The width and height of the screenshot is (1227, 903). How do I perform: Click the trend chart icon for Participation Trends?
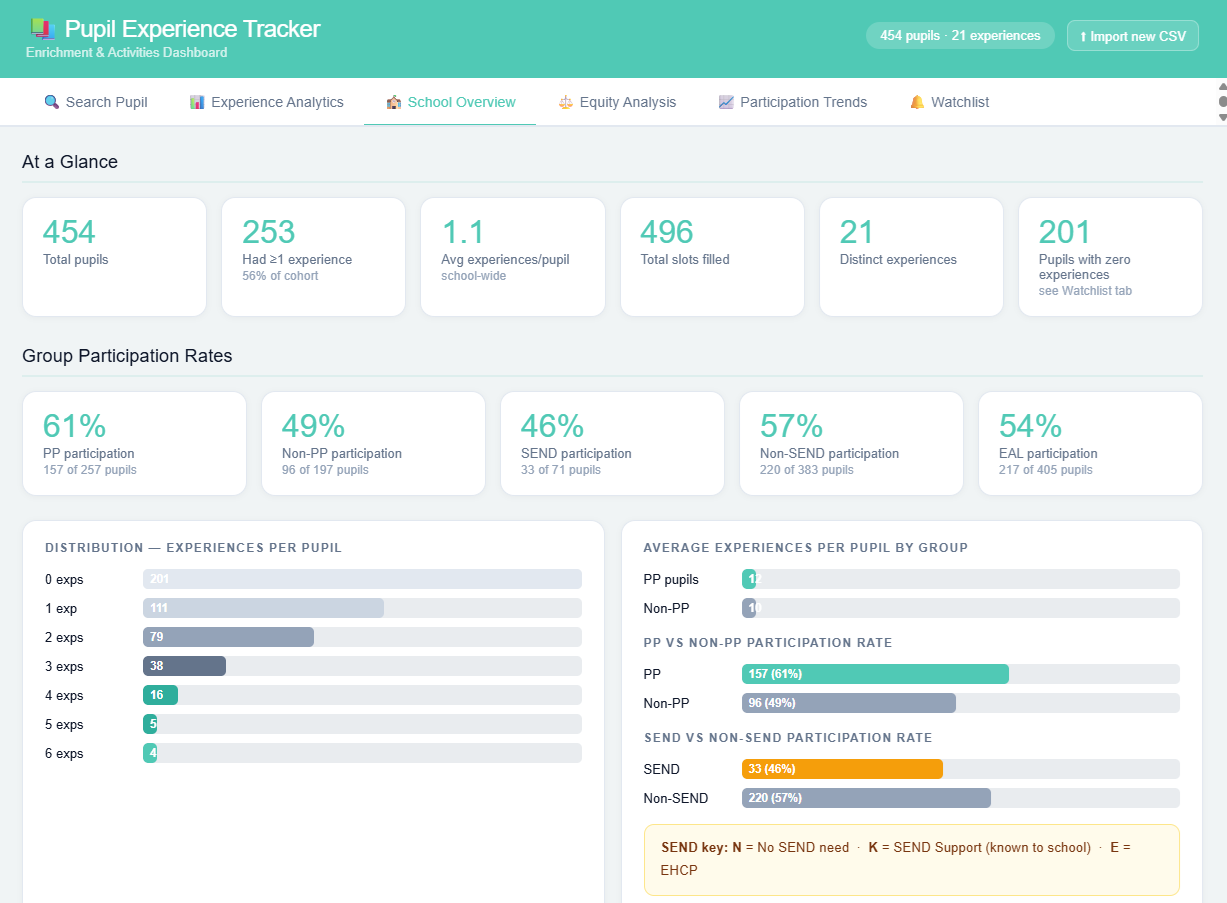tap(726, 102)
